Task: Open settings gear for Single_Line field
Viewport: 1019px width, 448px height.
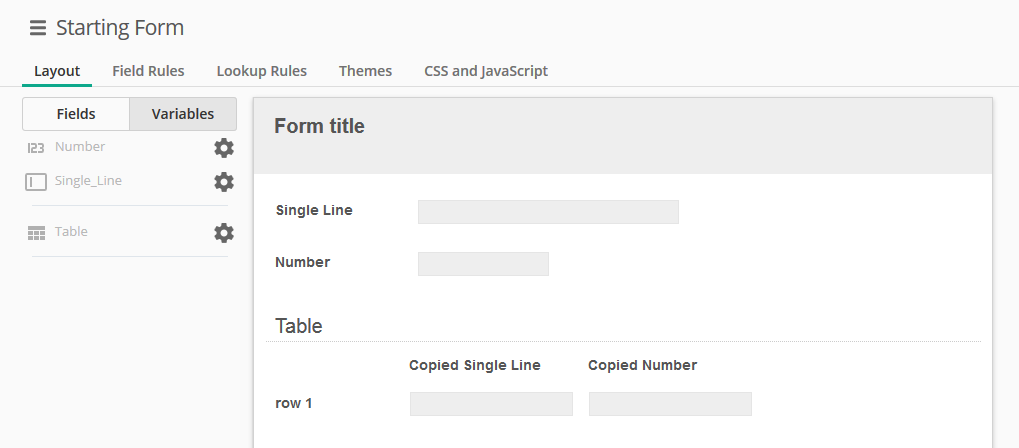Action: 224,182
